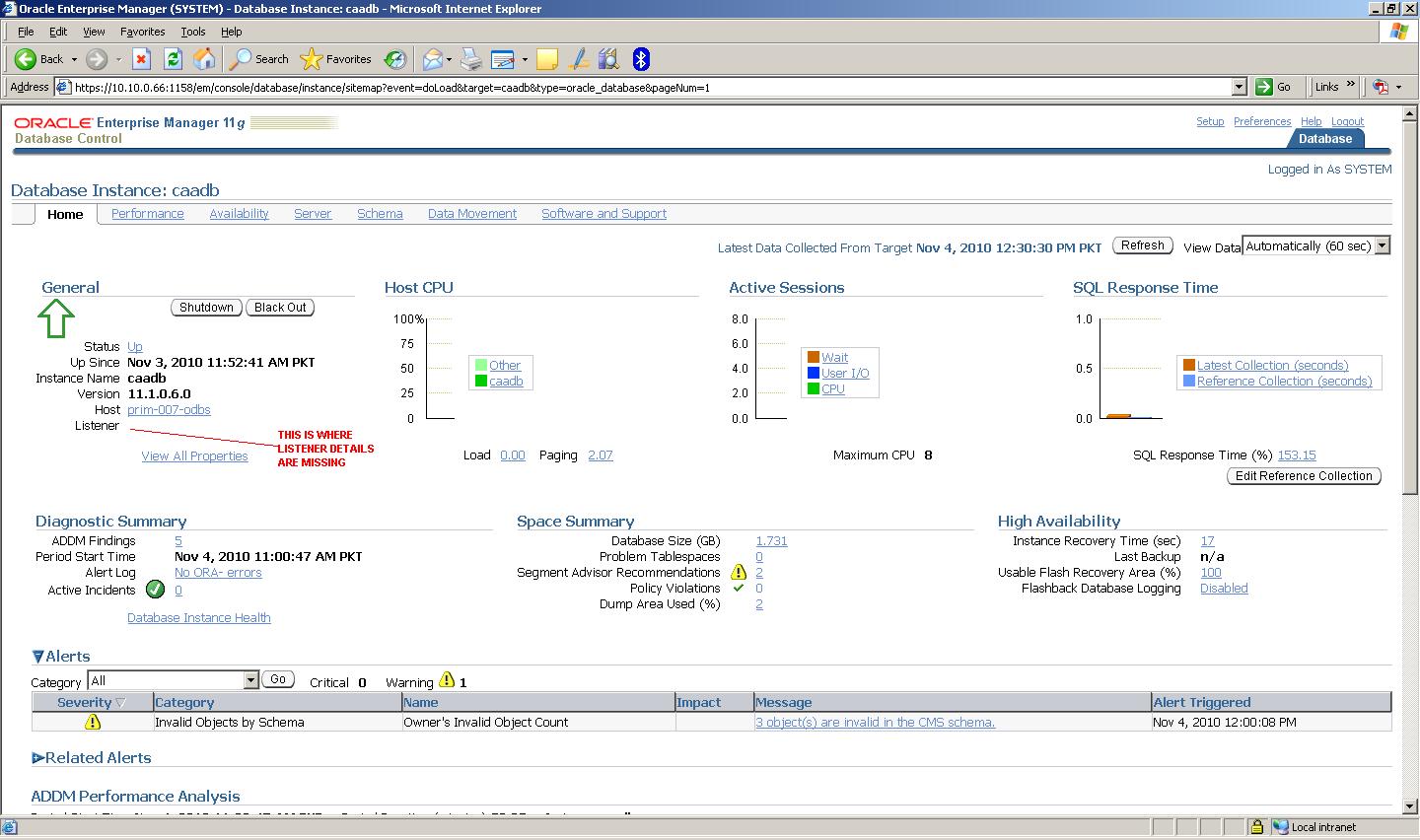Click the Edit page toolbar icon
The width and height of the screenshot is (1420, 840).
(x=503, y=59)
